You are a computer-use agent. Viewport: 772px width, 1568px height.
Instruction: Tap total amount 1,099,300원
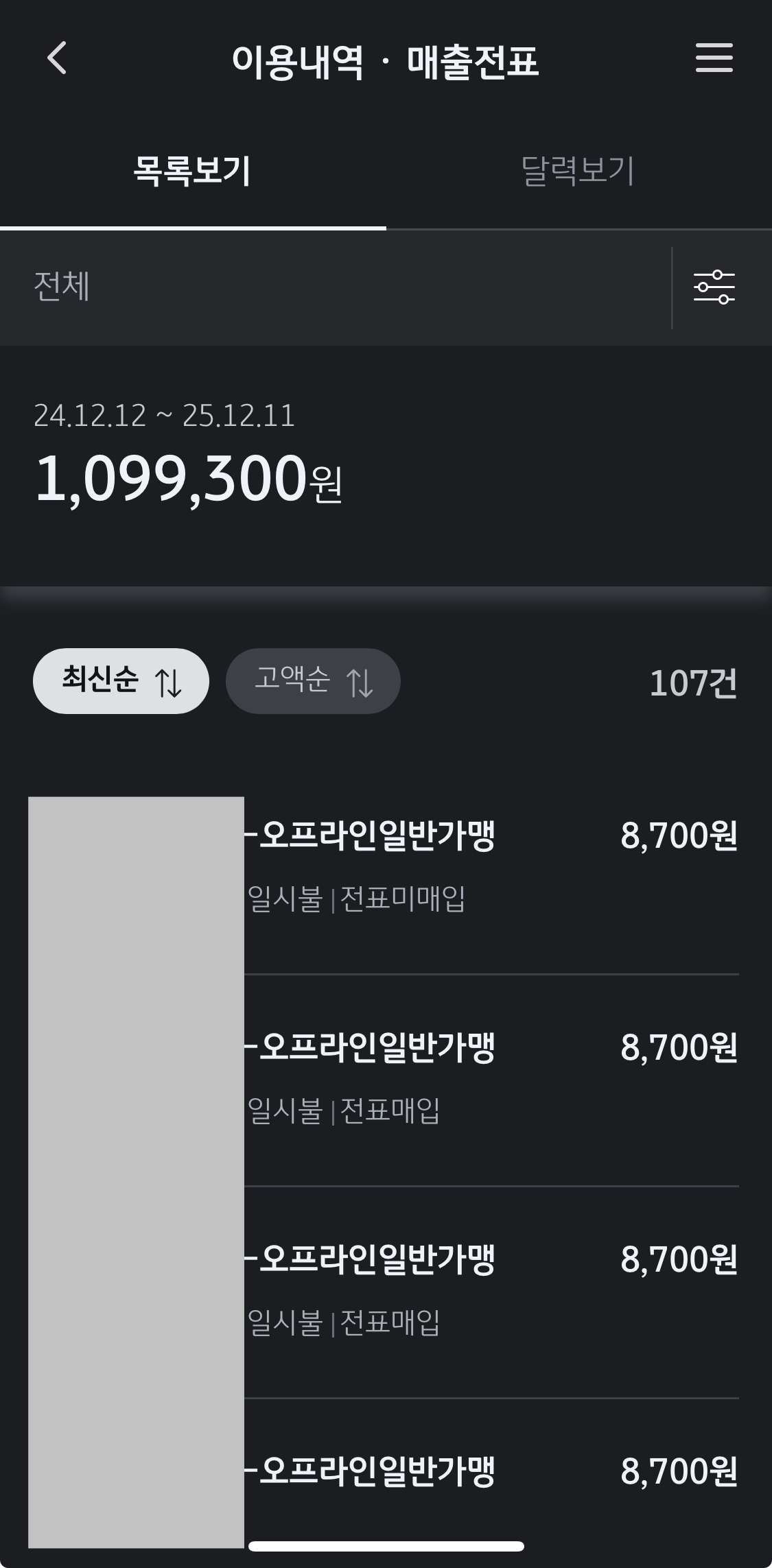point(188,479)
